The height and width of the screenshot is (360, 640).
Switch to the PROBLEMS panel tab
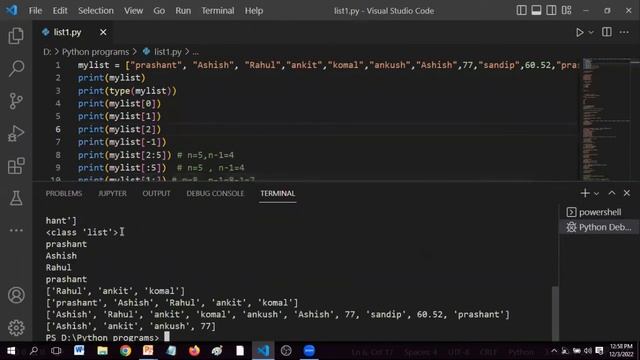pyautogui.click(x=64, y=193)
